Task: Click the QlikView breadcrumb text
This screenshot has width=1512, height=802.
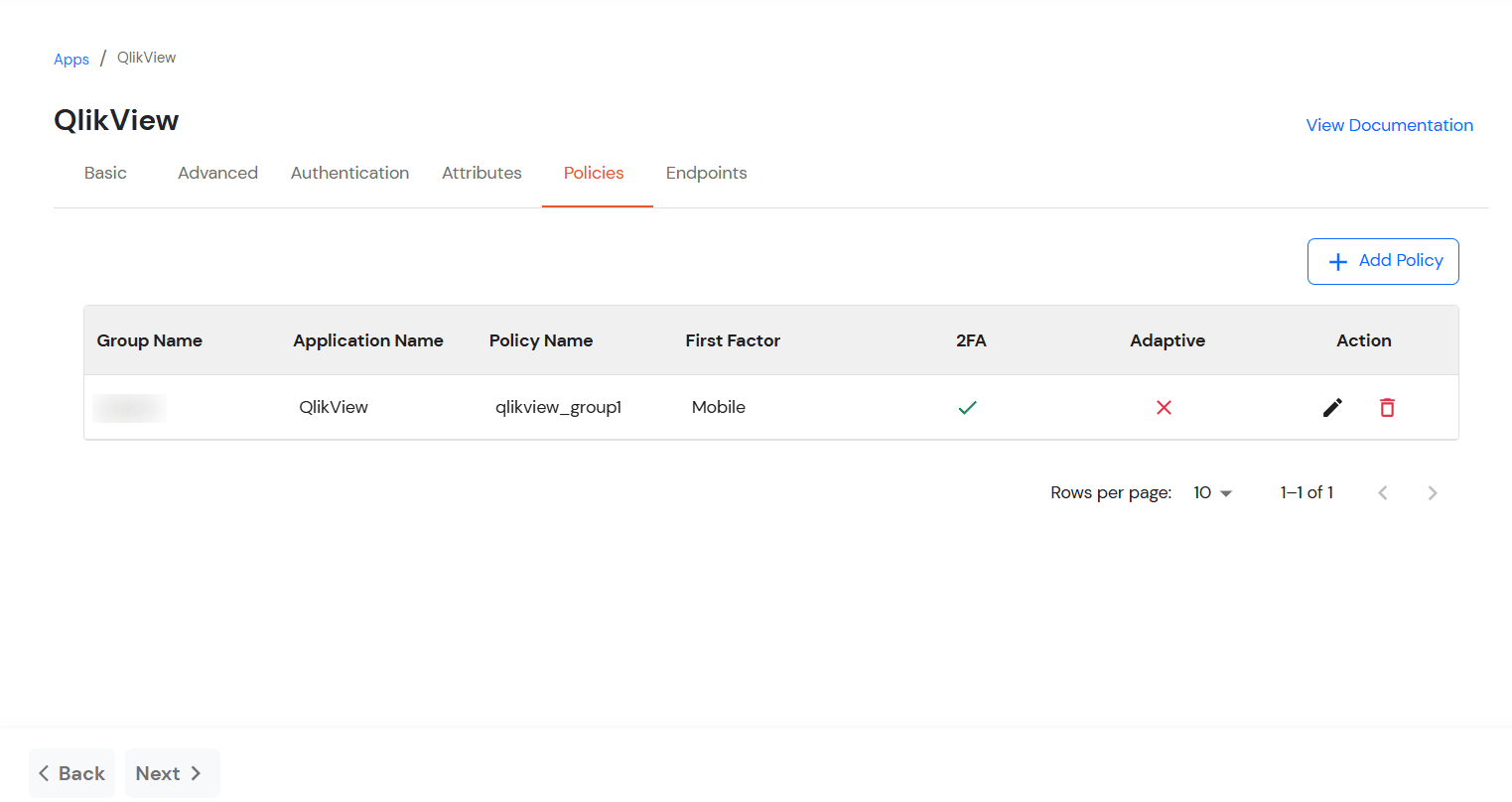Action: [146, 58]
